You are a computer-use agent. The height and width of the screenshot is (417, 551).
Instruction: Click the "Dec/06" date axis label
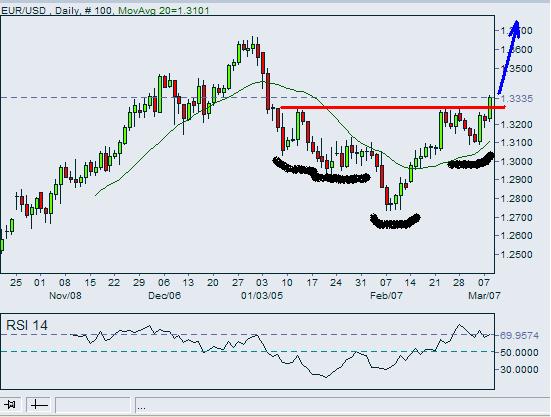(x=164, y=295)
